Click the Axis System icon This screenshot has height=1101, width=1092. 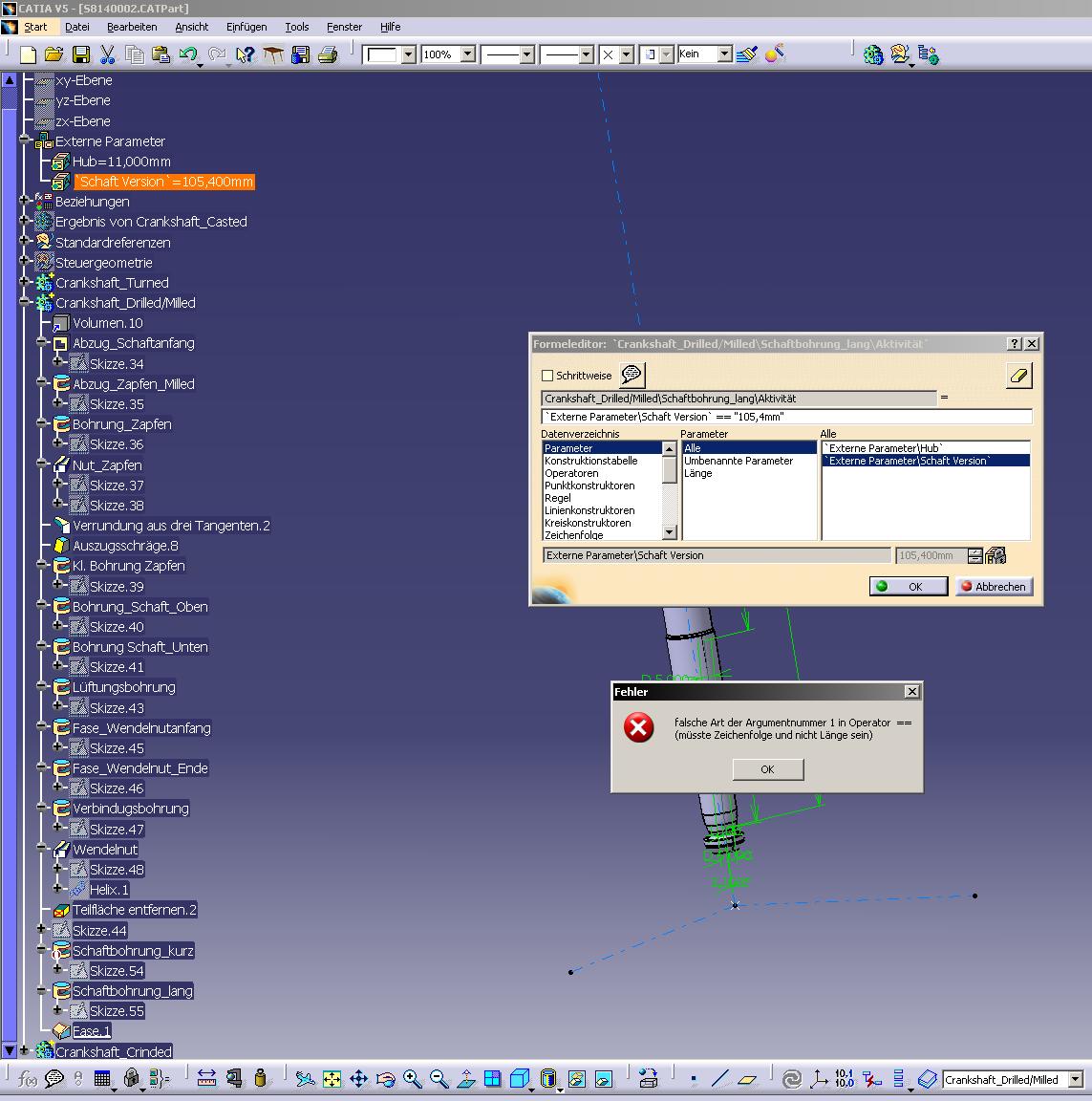(x=819, y=1078)
